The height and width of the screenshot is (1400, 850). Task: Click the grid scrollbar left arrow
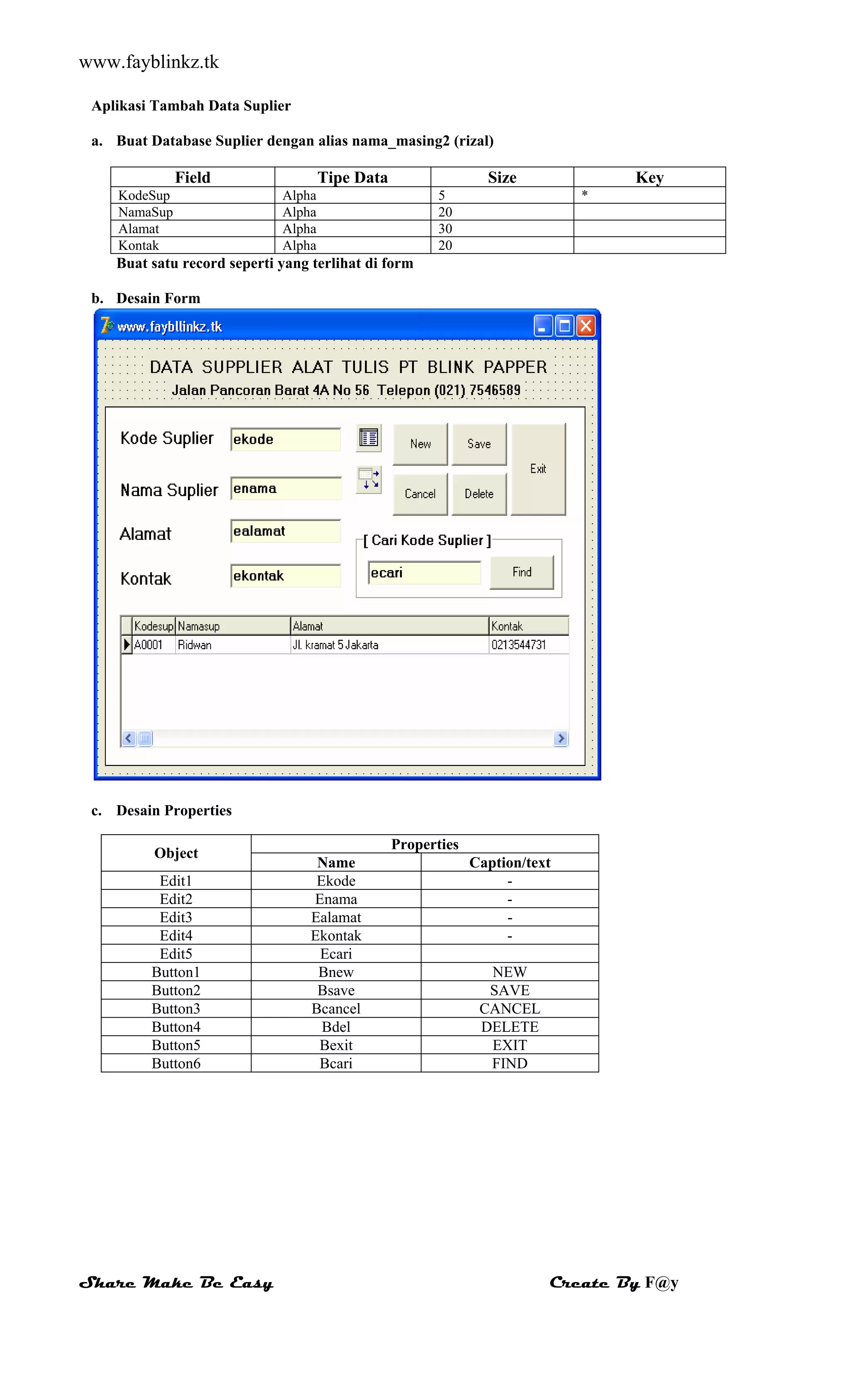pos(128,738)
